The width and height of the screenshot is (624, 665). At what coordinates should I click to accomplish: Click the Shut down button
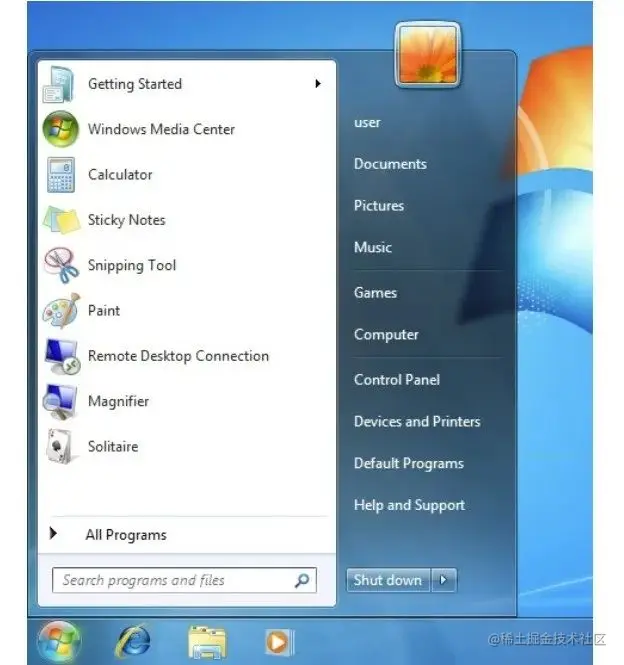pyautogui.click(x=388, y=580)
